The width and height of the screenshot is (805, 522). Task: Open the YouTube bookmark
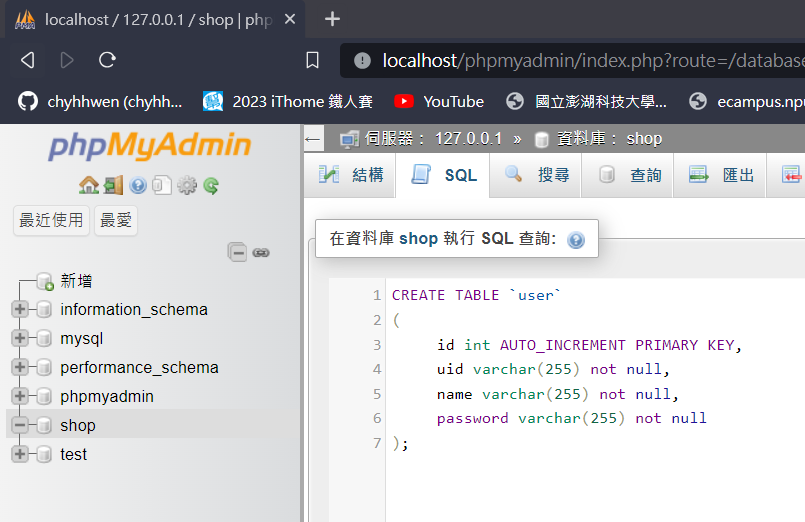point(438,102)
